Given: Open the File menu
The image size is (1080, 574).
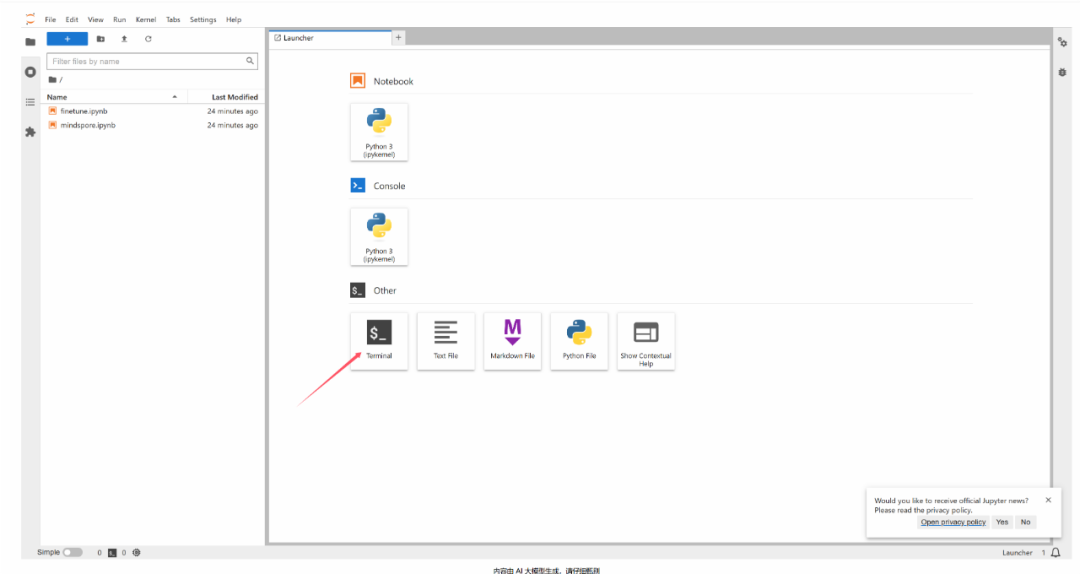Looking at the screenshot, I should click(50, 20).
